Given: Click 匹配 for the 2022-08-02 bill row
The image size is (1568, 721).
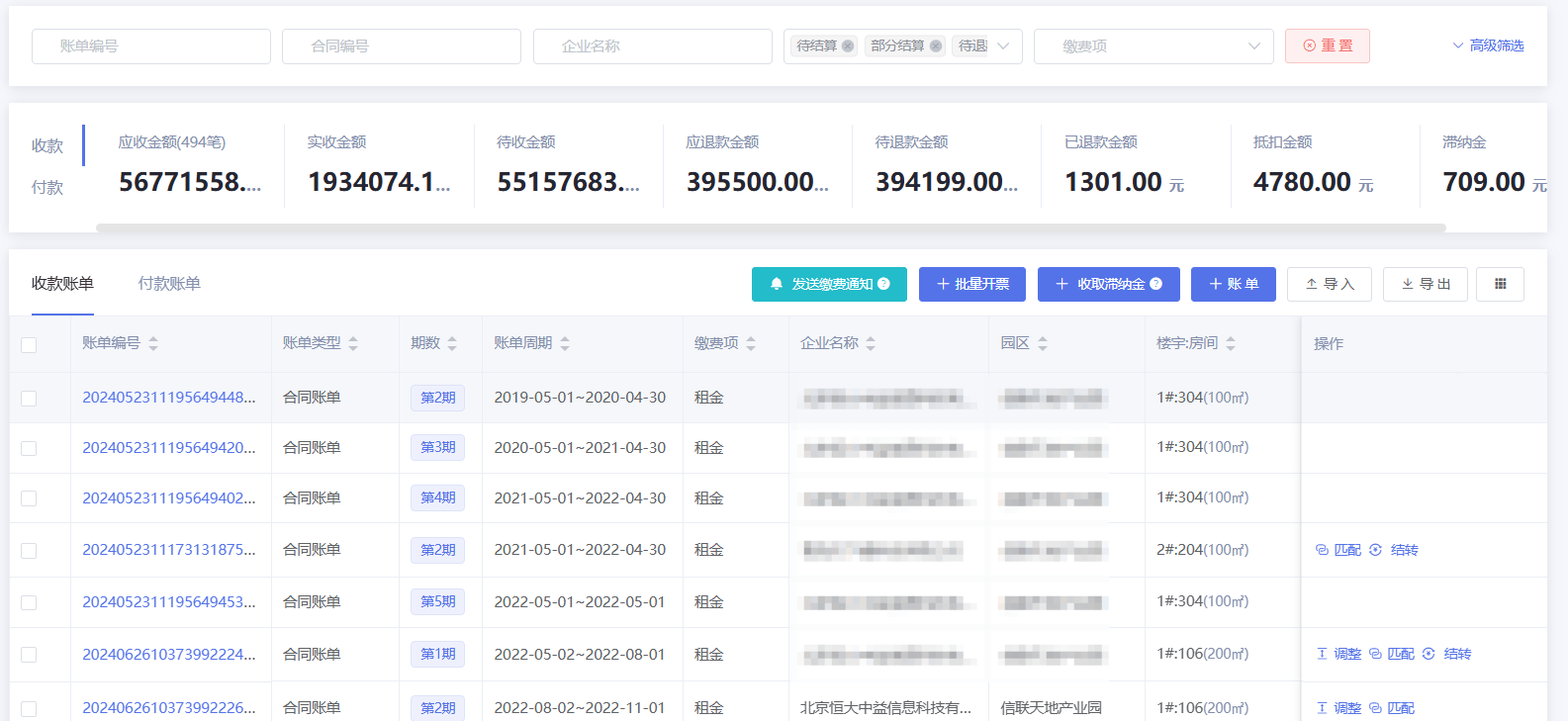Looking at the screenshot, I should click(x=1400, y=708).
